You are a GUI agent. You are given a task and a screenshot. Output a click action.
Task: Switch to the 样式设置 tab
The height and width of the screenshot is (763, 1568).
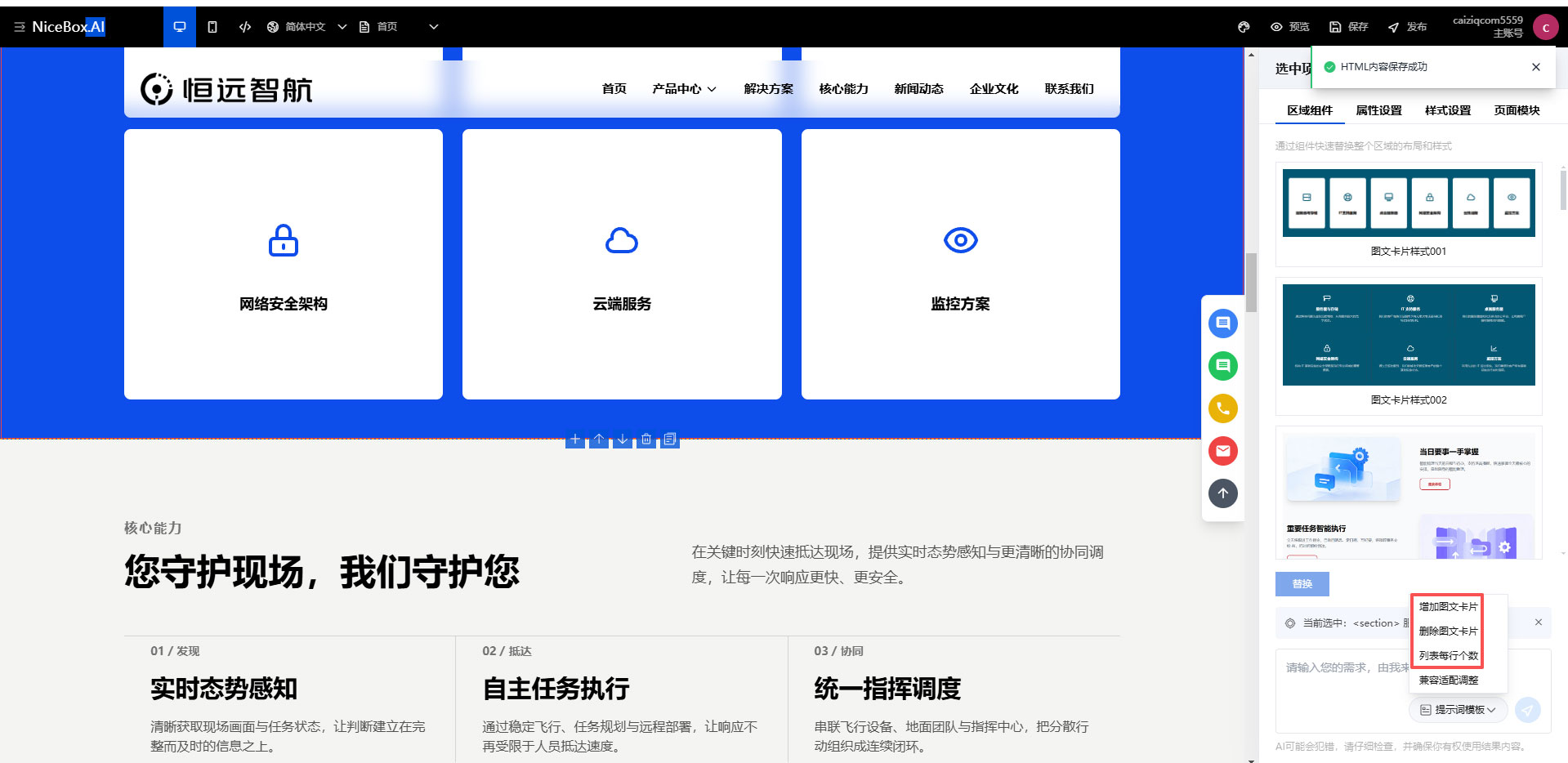pos(1447,110)
